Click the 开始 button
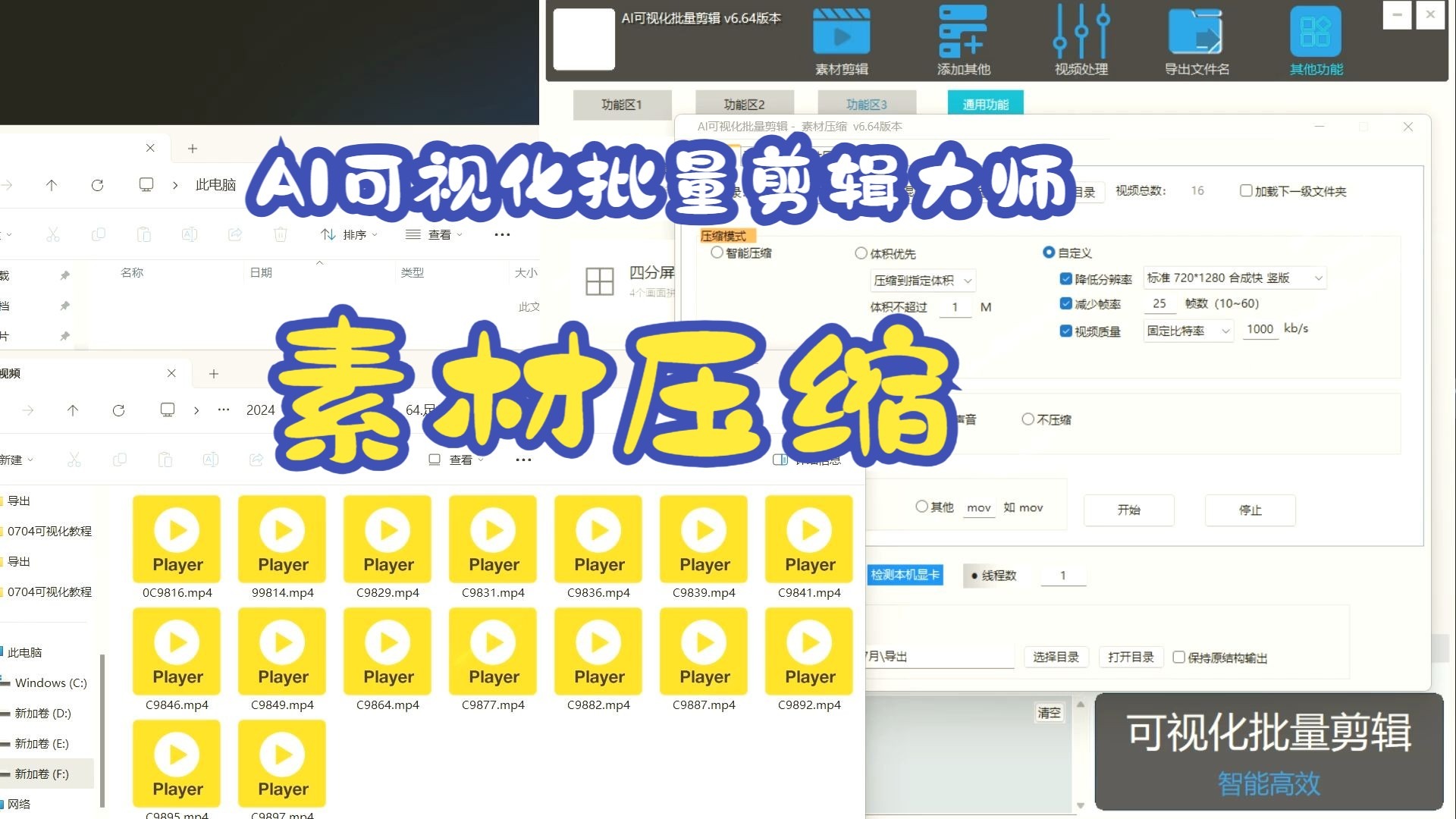The height and width of the screenshot is (819, 1456). 1129,510
